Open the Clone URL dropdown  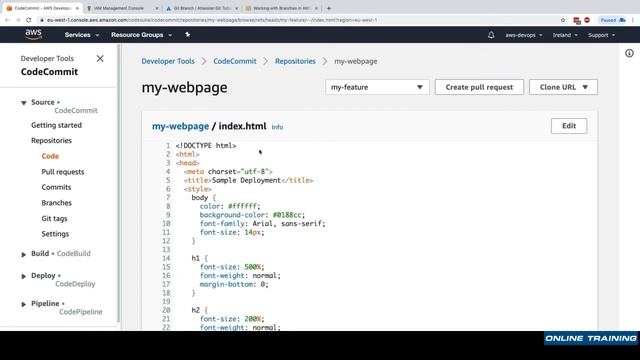click(x=563, y=87)
